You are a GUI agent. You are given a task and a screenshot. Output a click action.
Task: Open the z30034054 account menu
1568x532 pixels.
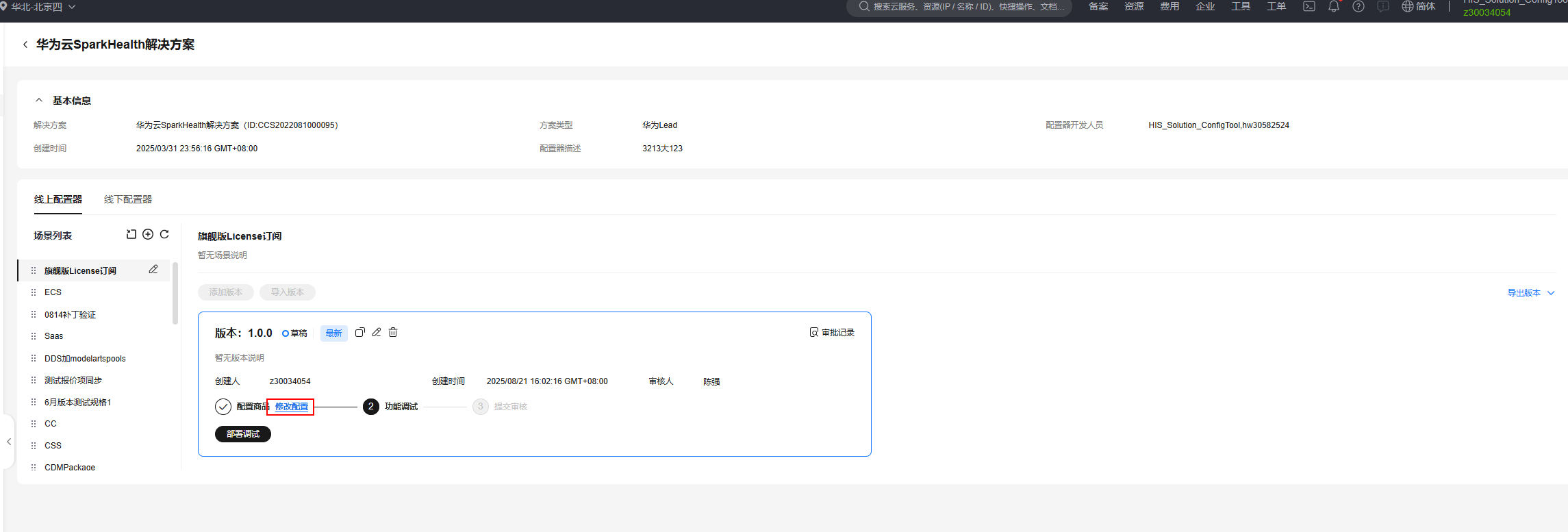(x=1487, y=12)
